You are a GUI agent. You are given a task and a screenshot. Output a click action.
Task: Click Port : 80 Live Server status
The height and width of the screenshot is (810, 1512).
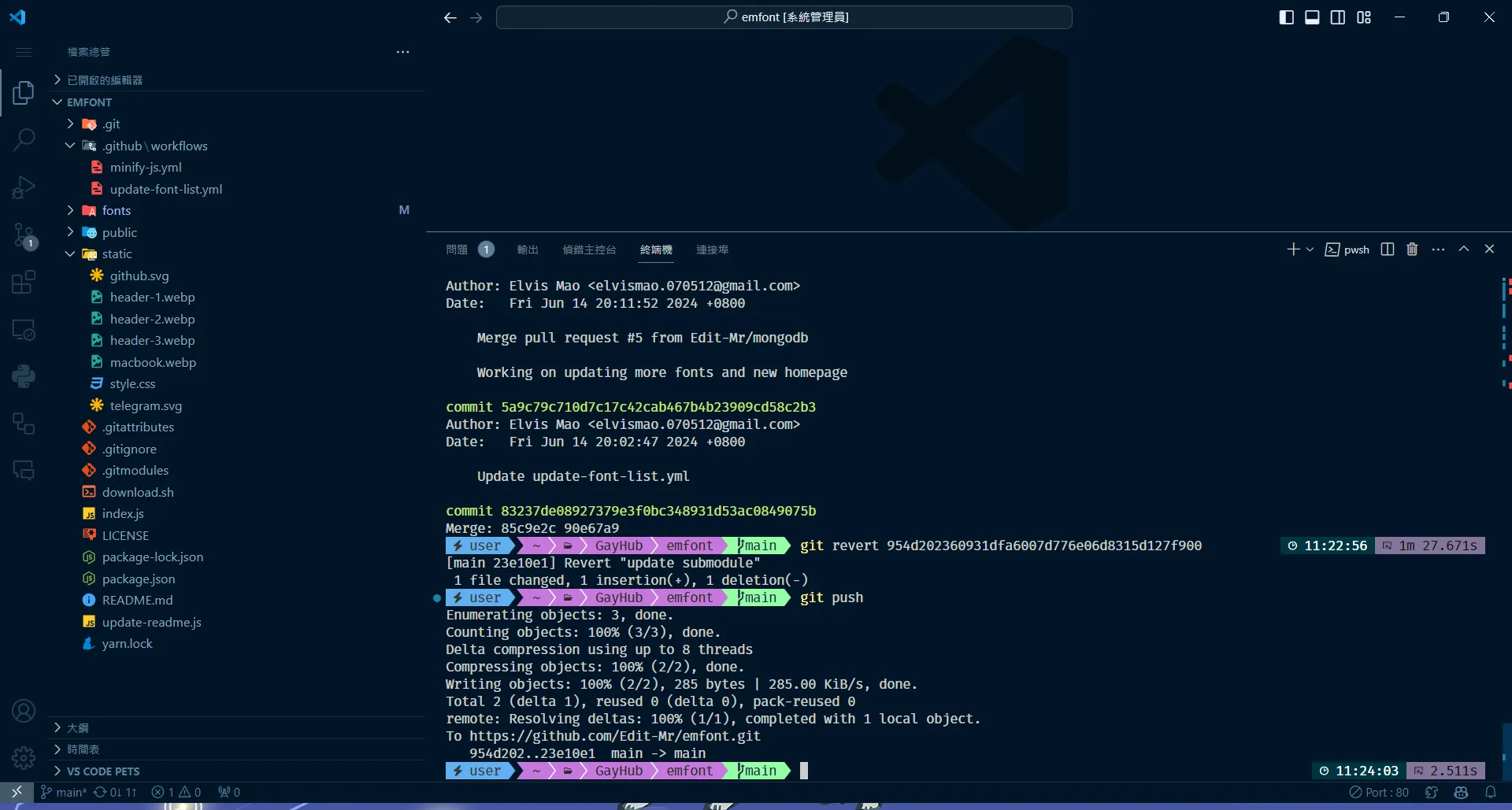tap(1379, 792)
